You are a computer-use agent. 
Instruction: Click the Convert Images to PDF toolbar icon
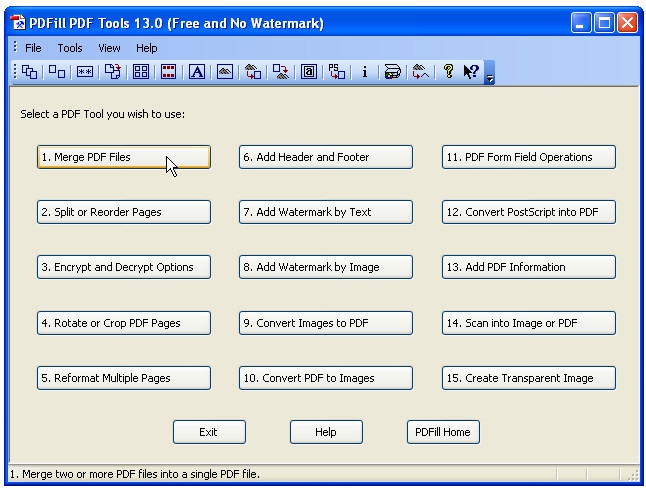pos(253,72)
